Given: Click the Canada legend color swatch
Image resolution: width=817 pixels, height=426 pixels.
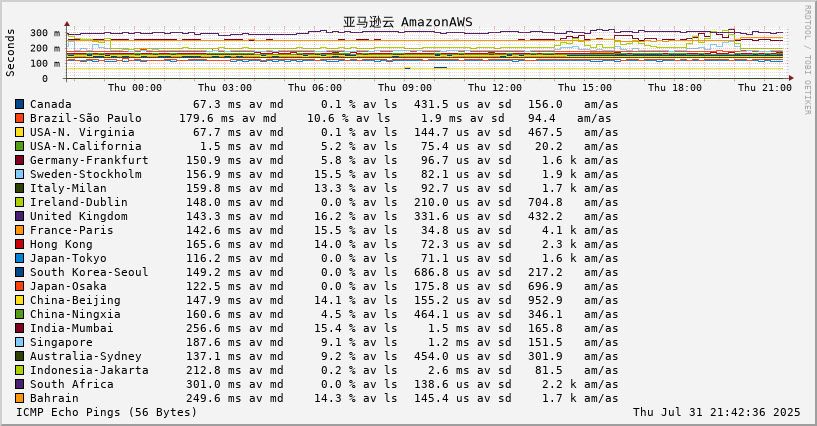Looking at the screenshot, I should coord(19,104).
